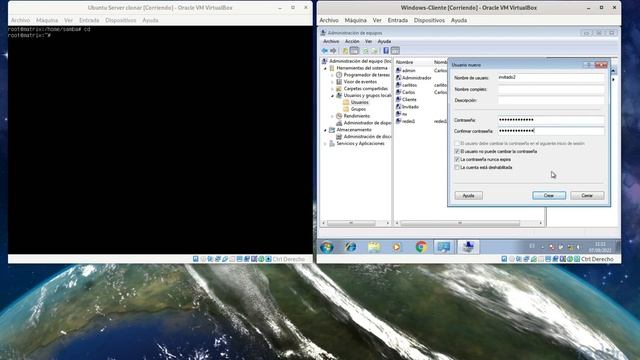Open Archivo menu in Ubuntu Server VirtualBox window

tap(20, 20)
